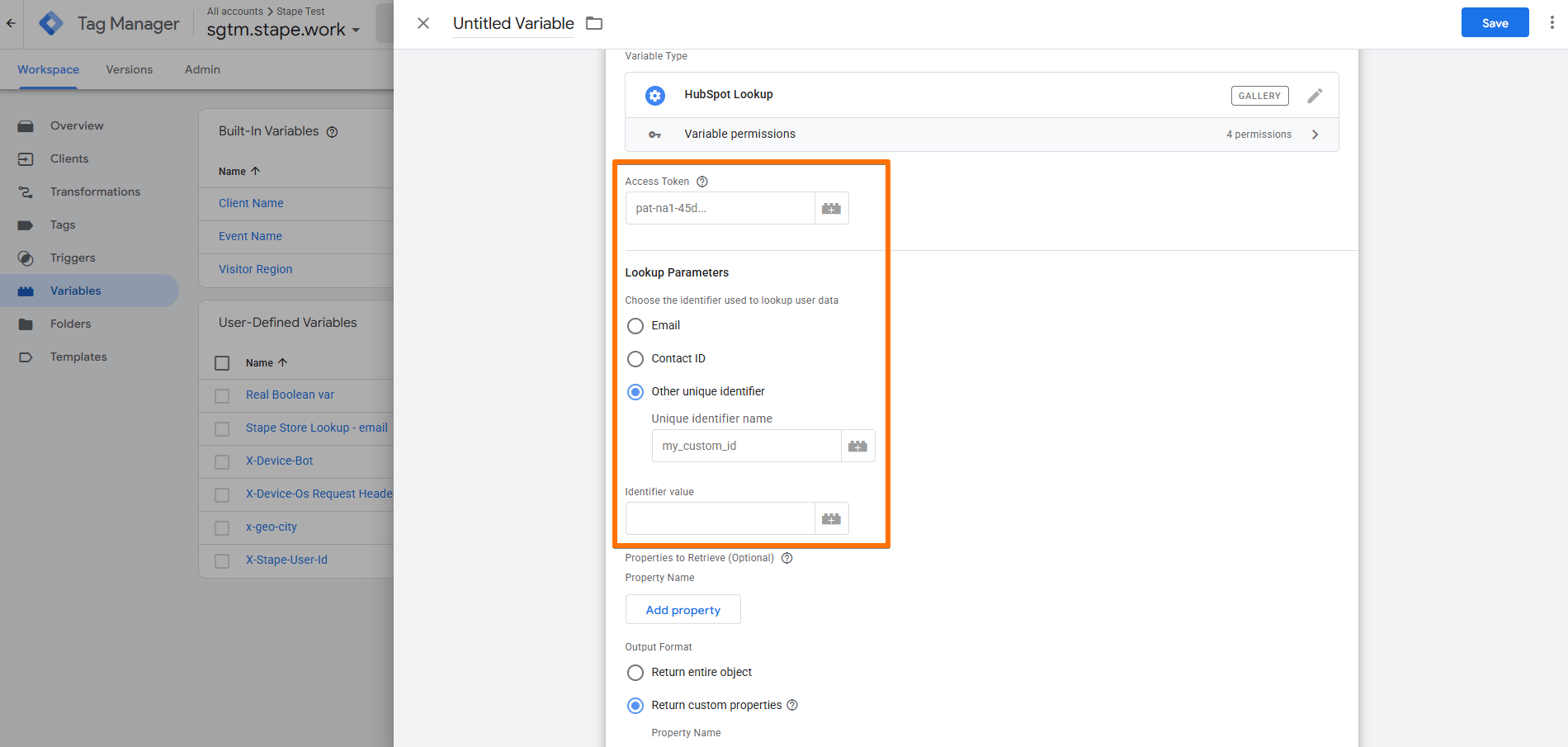Check the x-geo-city row checkbox
This screenshot has width=1568, height=747.
pyautogui.click(x=222, y=528)
